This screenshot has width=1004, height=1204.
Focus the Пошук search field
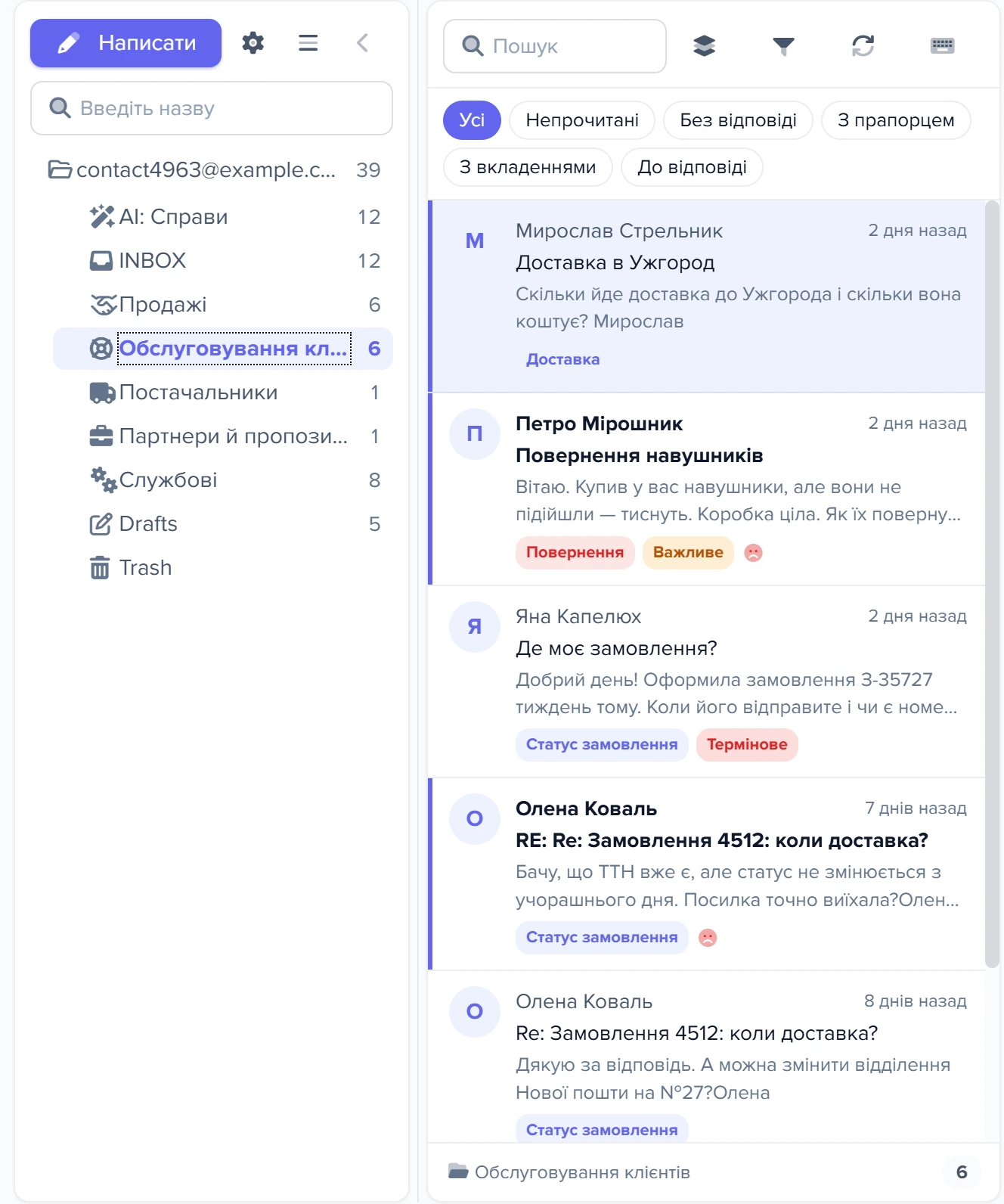click(x=555, y=46)
